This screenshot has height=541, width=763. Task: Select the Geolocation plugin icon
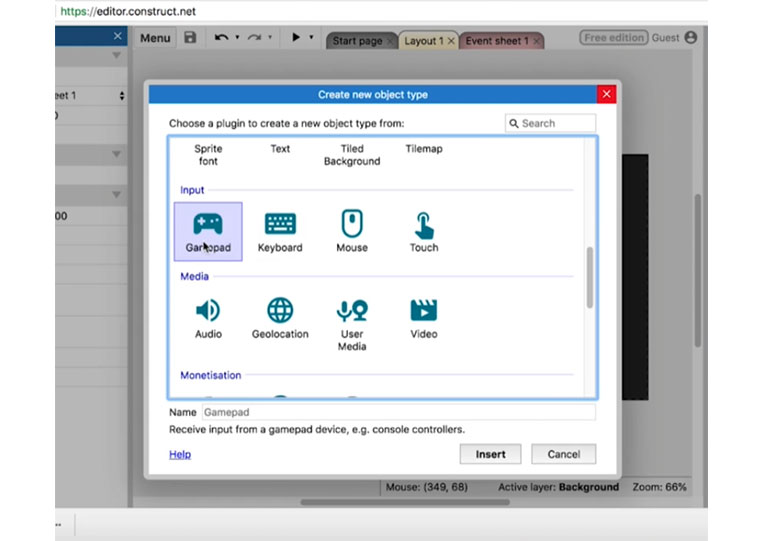[280, 318]
